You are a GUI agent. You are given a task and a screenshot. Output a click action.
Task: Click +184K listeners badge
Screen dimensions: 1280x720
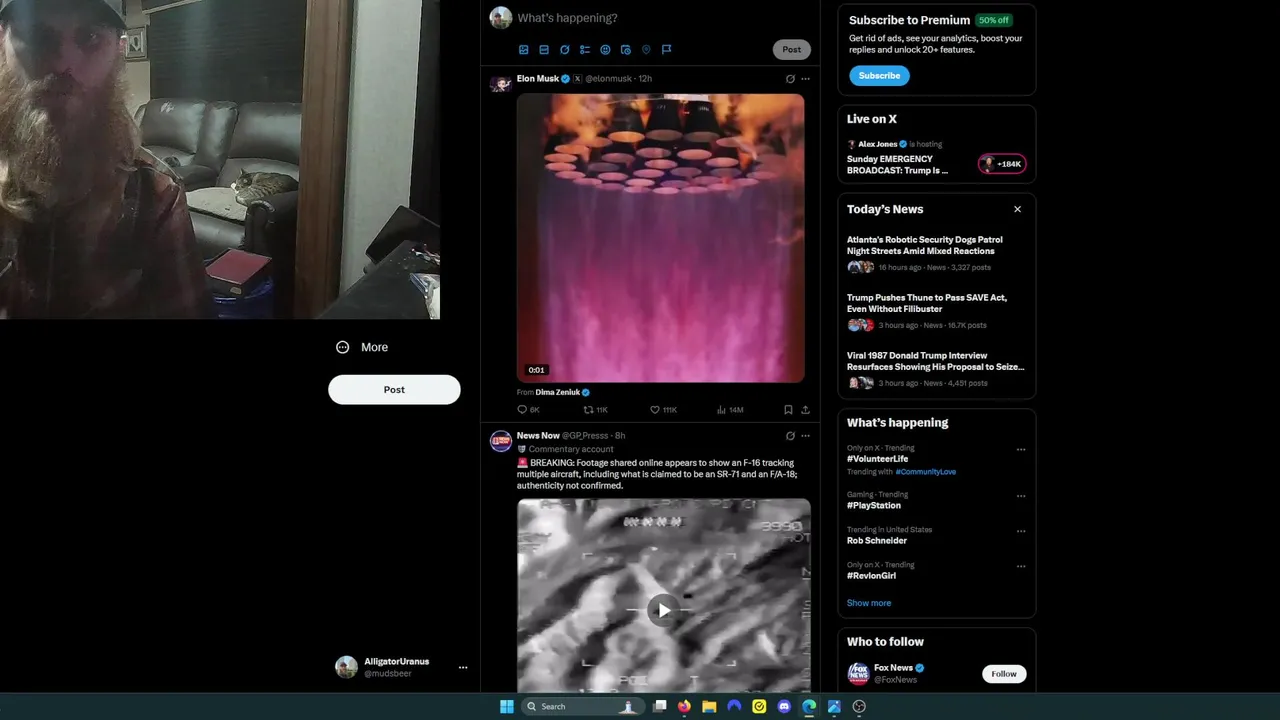1002,164
